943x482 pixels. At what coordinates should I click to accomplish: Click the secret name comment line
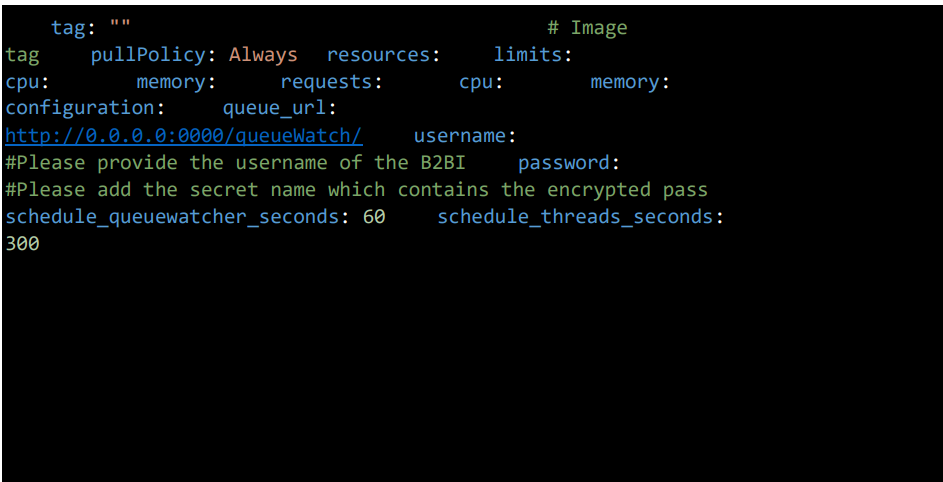(x=357, y=190)
